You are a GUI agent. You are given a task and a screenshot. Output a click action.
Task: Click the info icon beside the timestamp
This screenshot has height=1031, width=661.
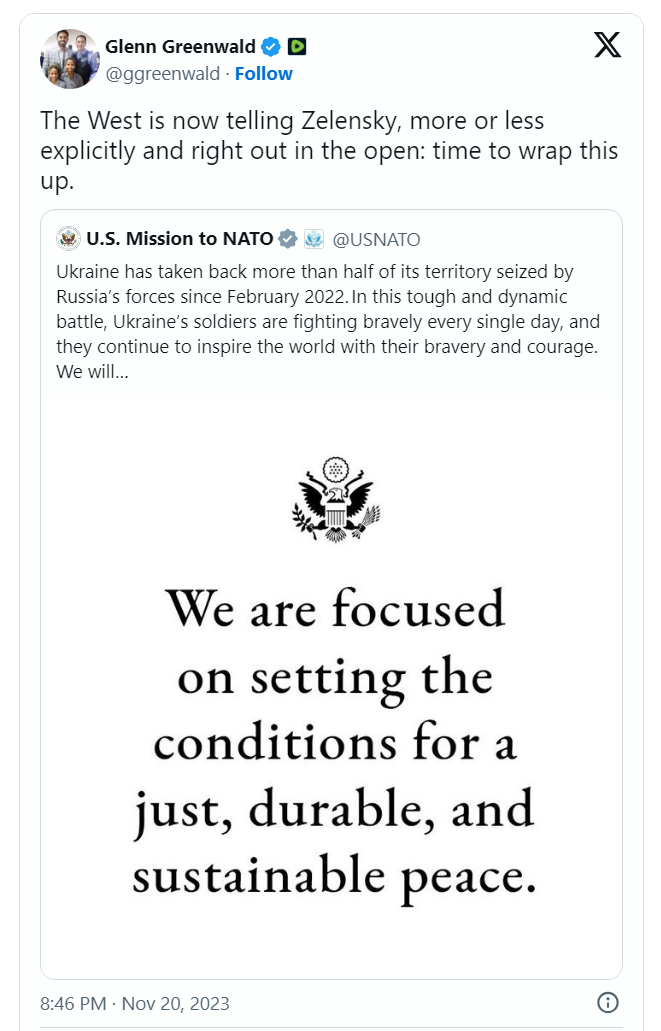[x=607, y=1003]
